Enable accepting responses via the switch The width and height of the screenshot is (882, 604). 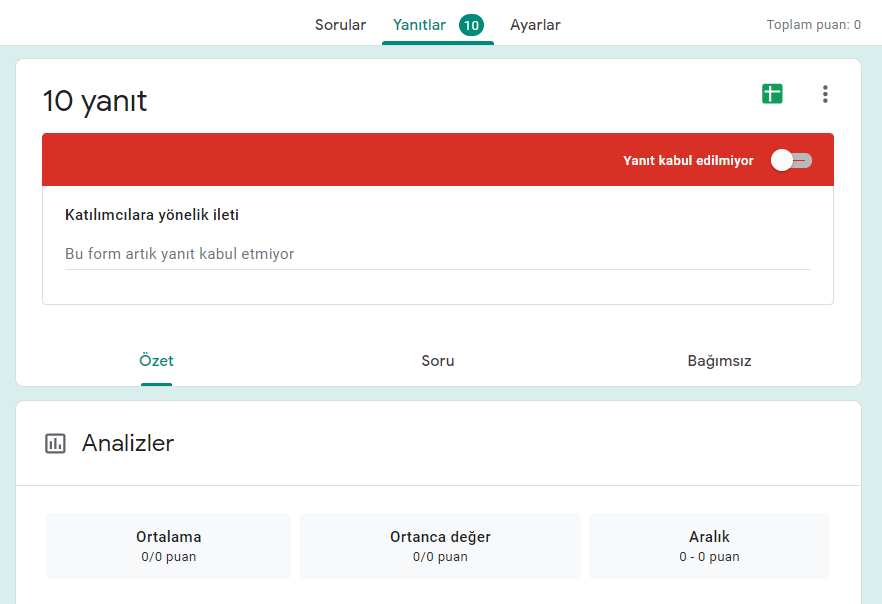pyautogui.click(x=790, y=160)
